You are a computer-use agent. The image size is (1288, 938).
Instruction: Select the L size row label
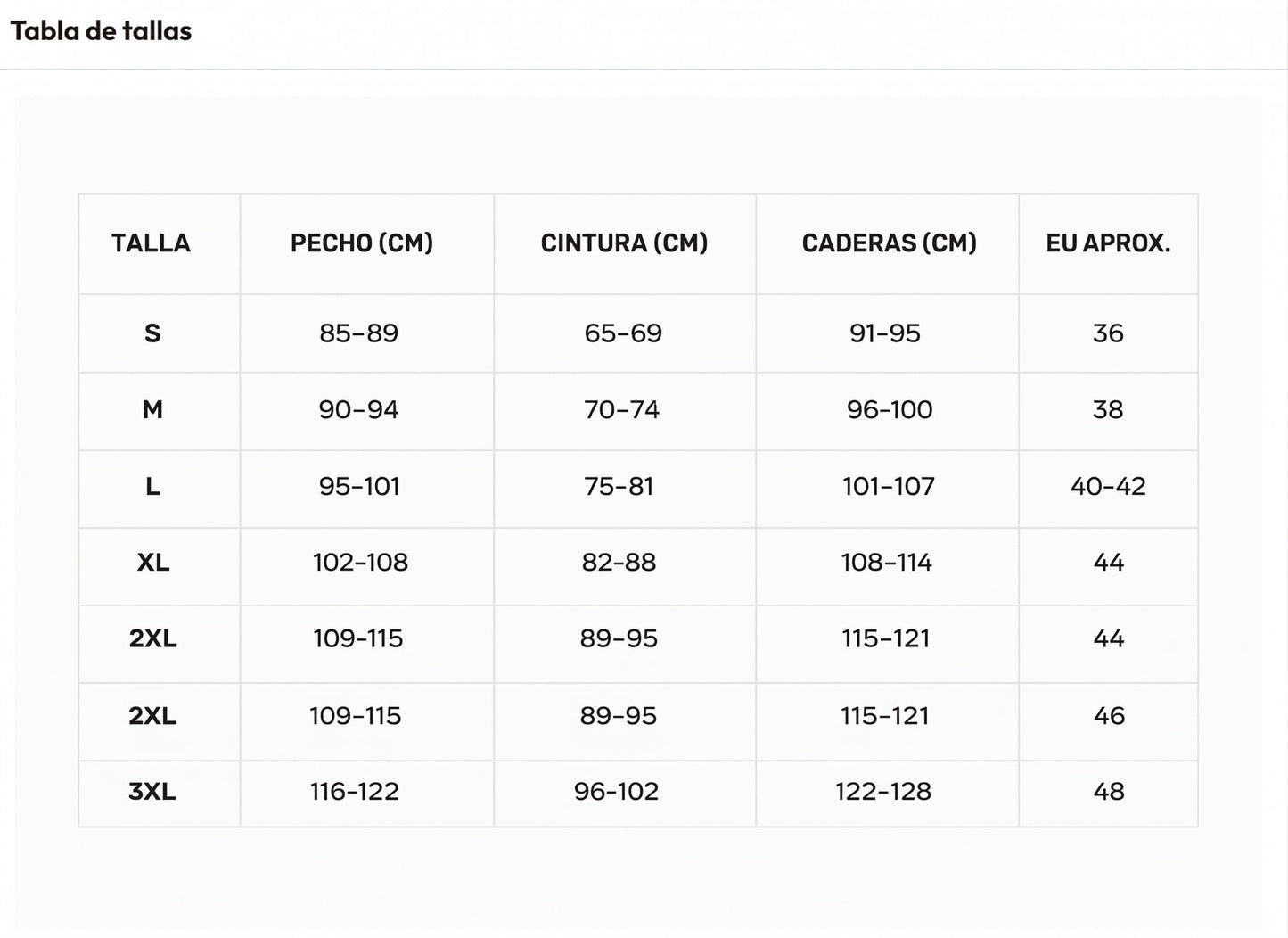click(152, 487)
